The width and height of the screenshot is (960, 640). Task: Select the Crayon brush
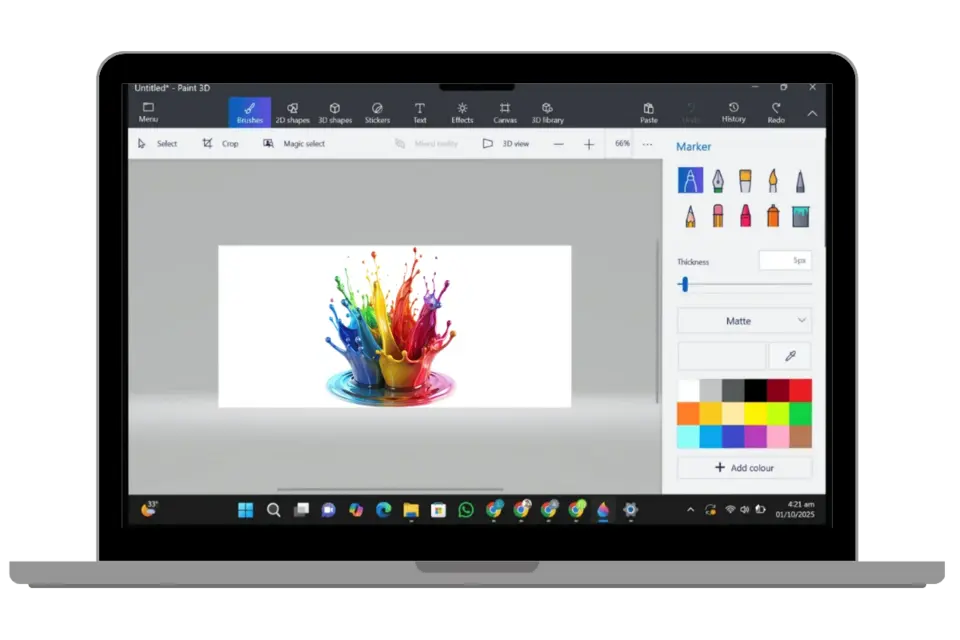(745, 214)
